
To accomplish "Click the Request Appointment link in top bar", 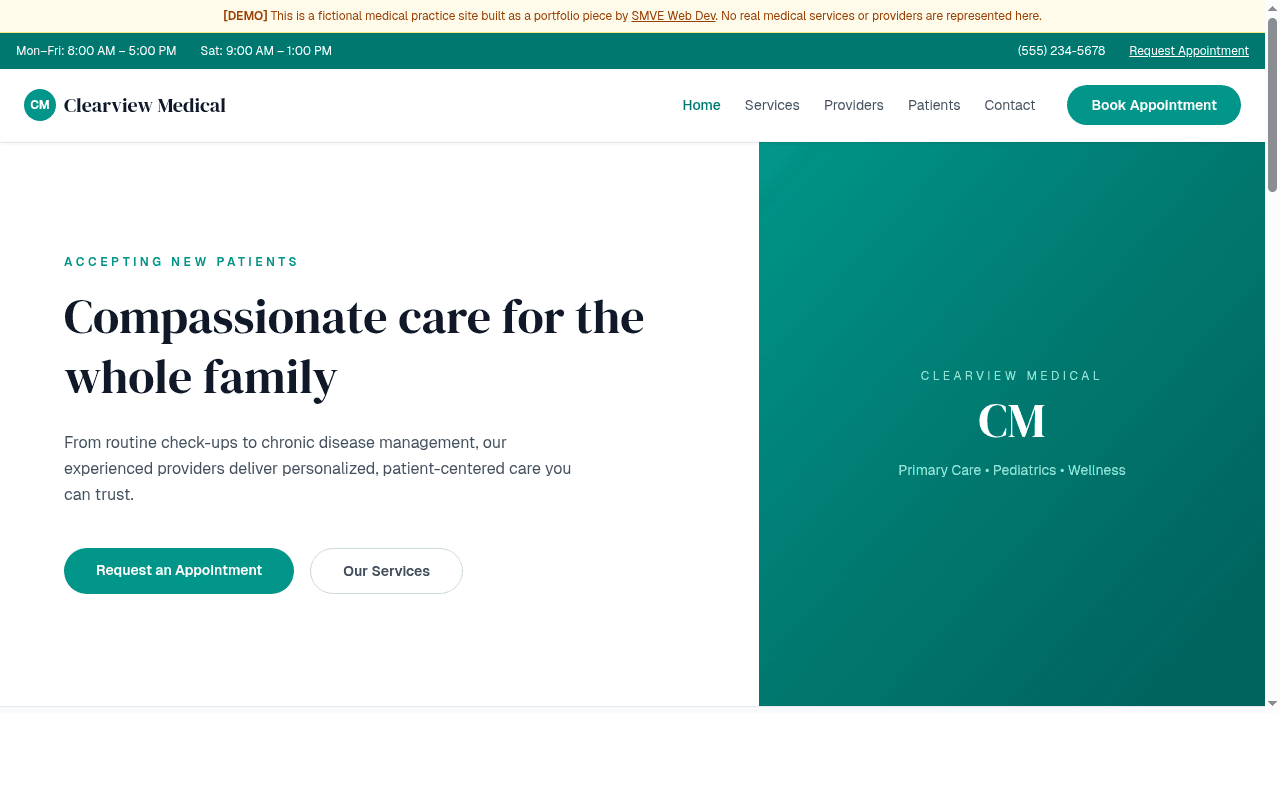I will pos(1188,51).
